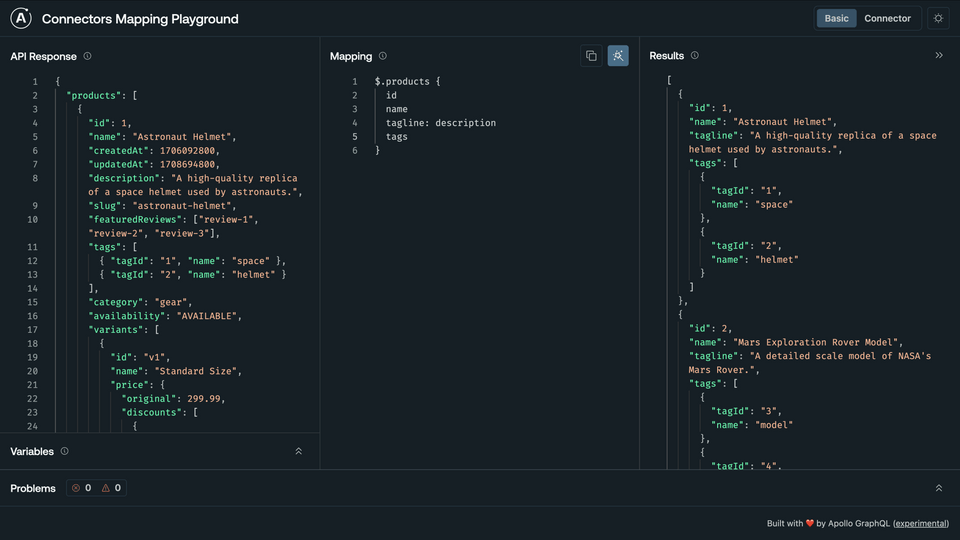Expand the Problems panel

click(x=938, y=488)
